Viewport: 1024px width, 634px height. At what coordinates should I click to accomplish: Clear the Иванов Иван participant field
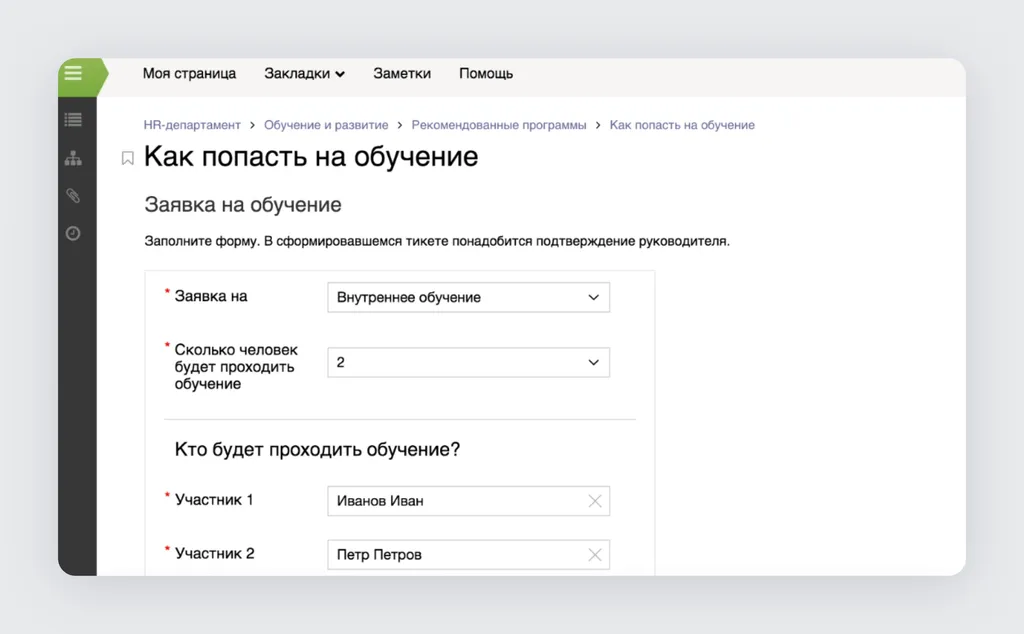click(594, 501)
